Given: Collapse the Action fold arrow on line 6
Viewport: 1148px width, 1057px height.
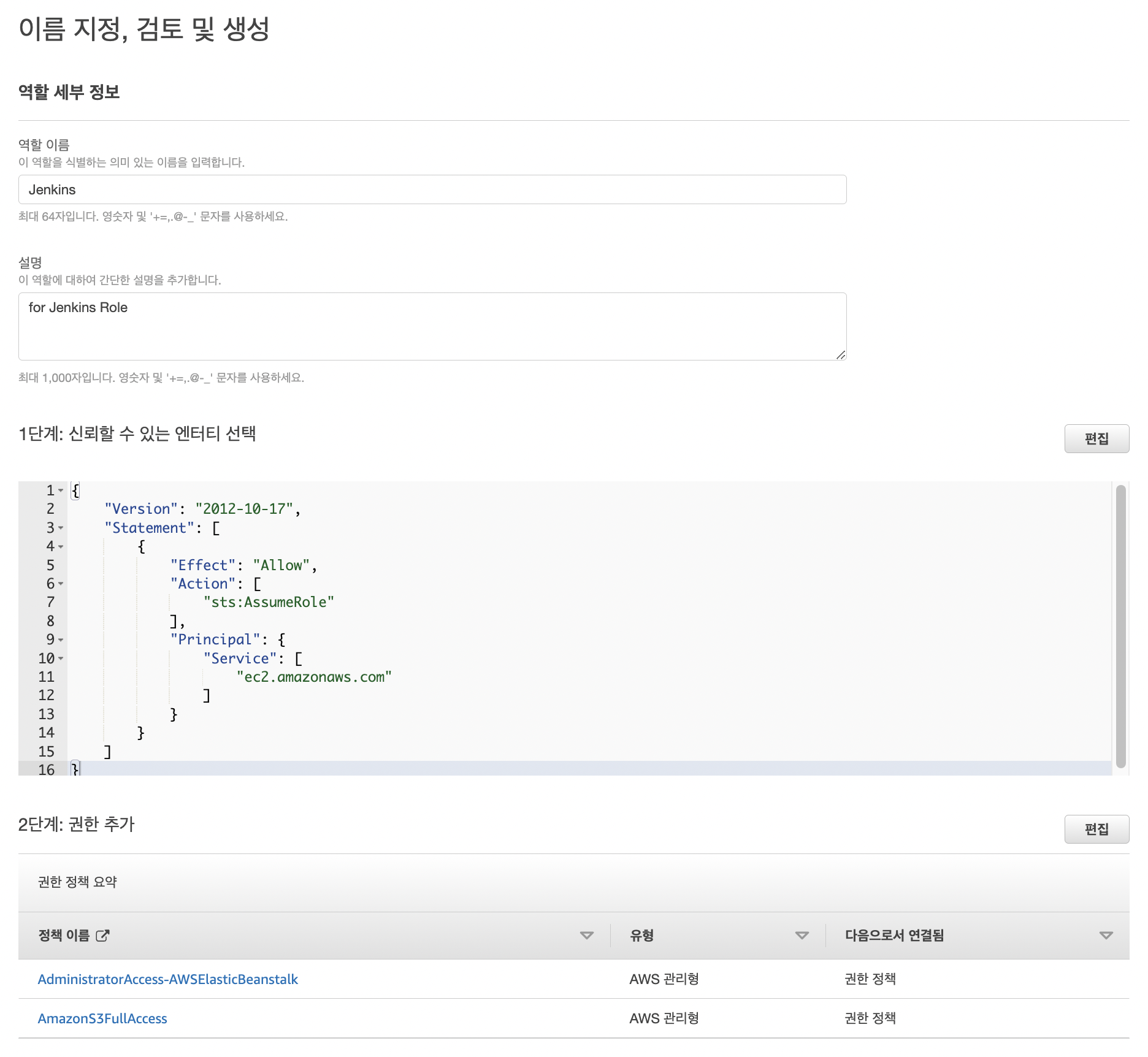Looking at the screenshot, I should click(61, 584).
